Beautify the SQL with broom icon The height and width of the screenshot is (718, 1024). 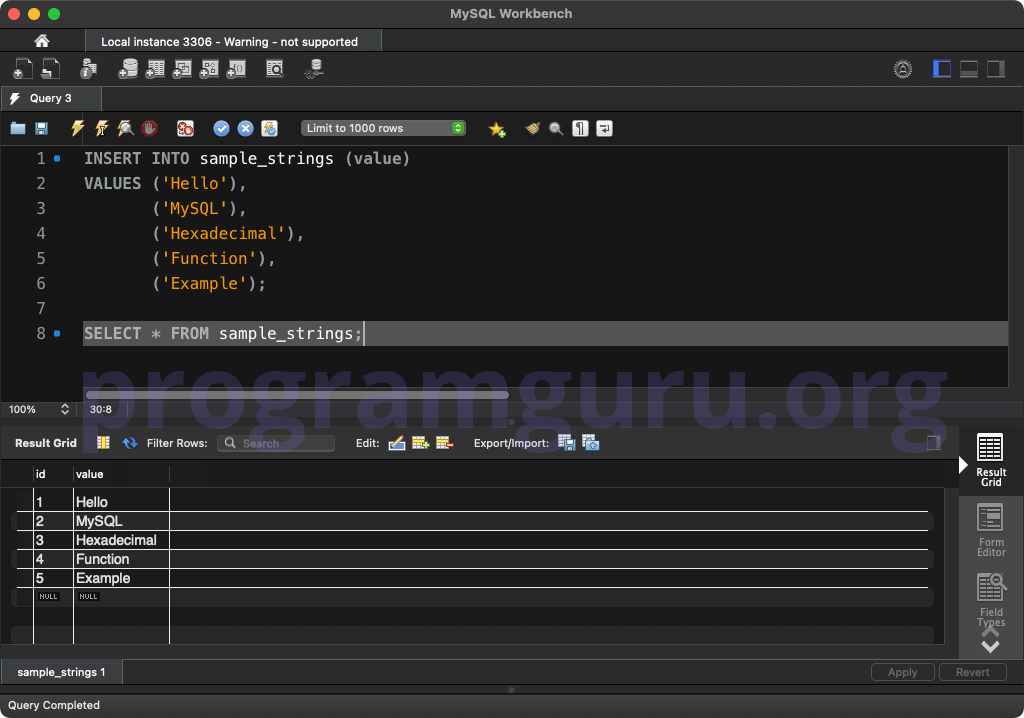[533, 128]
